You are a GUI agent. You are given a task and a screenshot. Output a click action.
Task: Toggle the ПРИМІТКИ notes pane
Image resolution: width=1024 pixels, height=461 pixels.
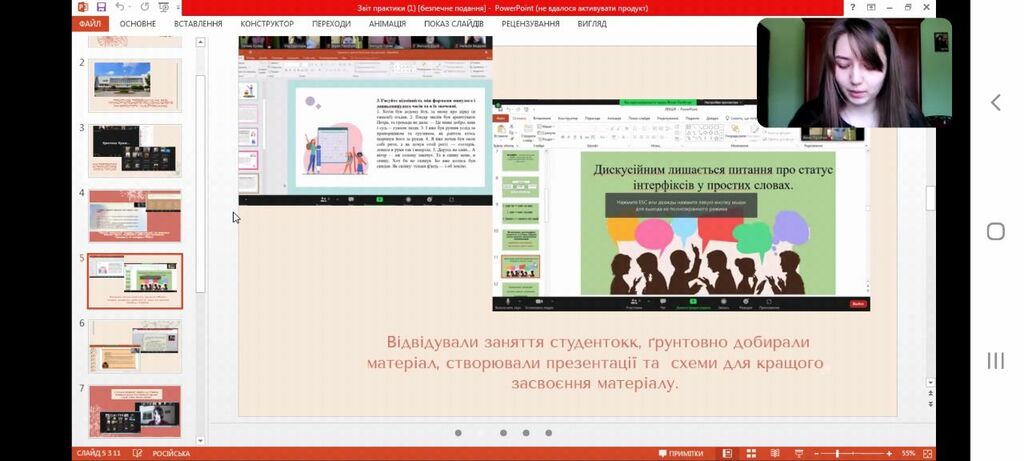pyautogui.click(x=680, y=453)
